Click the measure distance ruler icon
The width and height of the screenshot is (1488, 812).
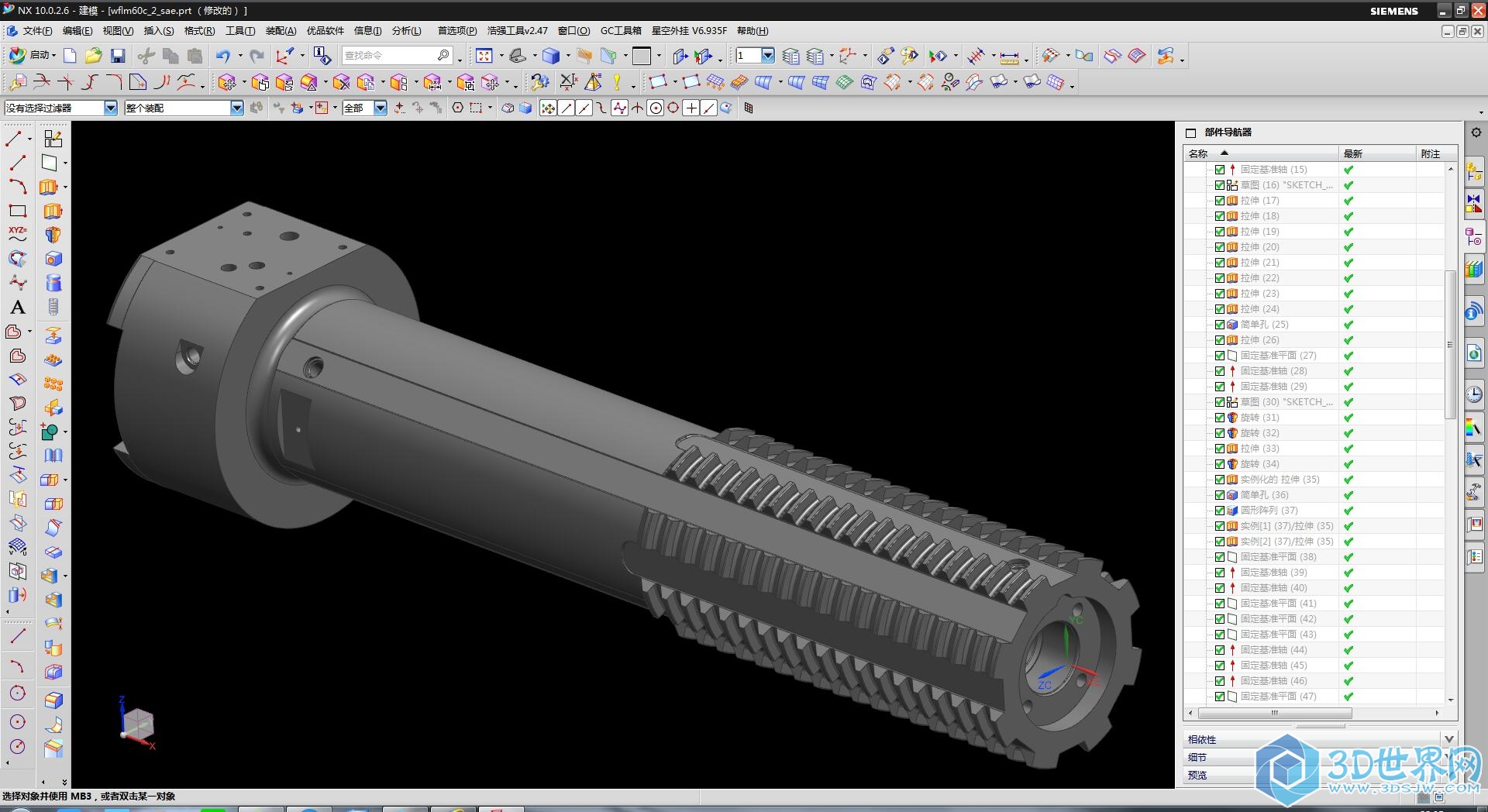point(1009,57)
